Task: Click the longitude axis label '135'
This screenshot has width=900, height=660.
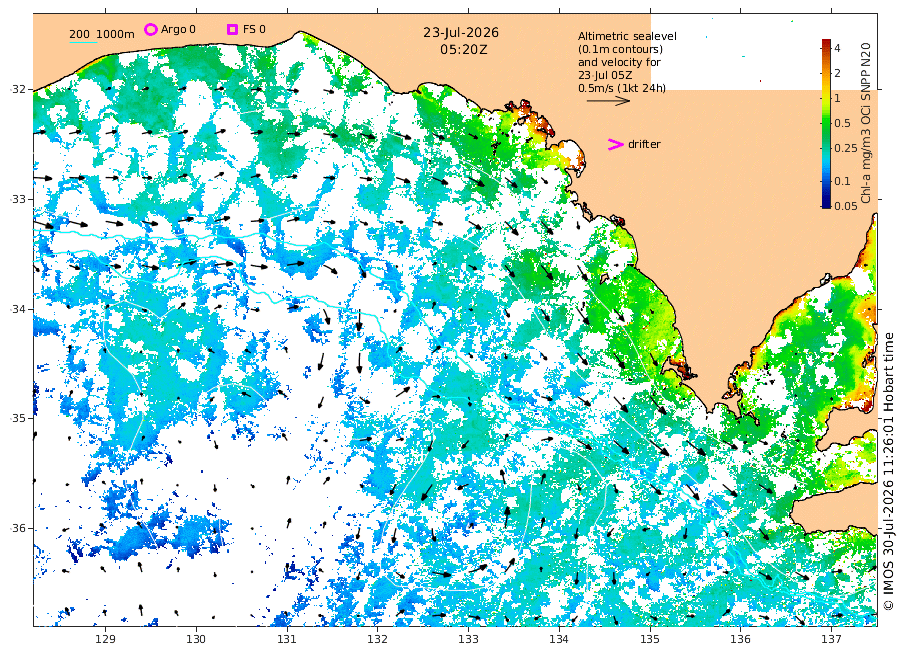Action: pyautogui.click(x=650, y=639)
